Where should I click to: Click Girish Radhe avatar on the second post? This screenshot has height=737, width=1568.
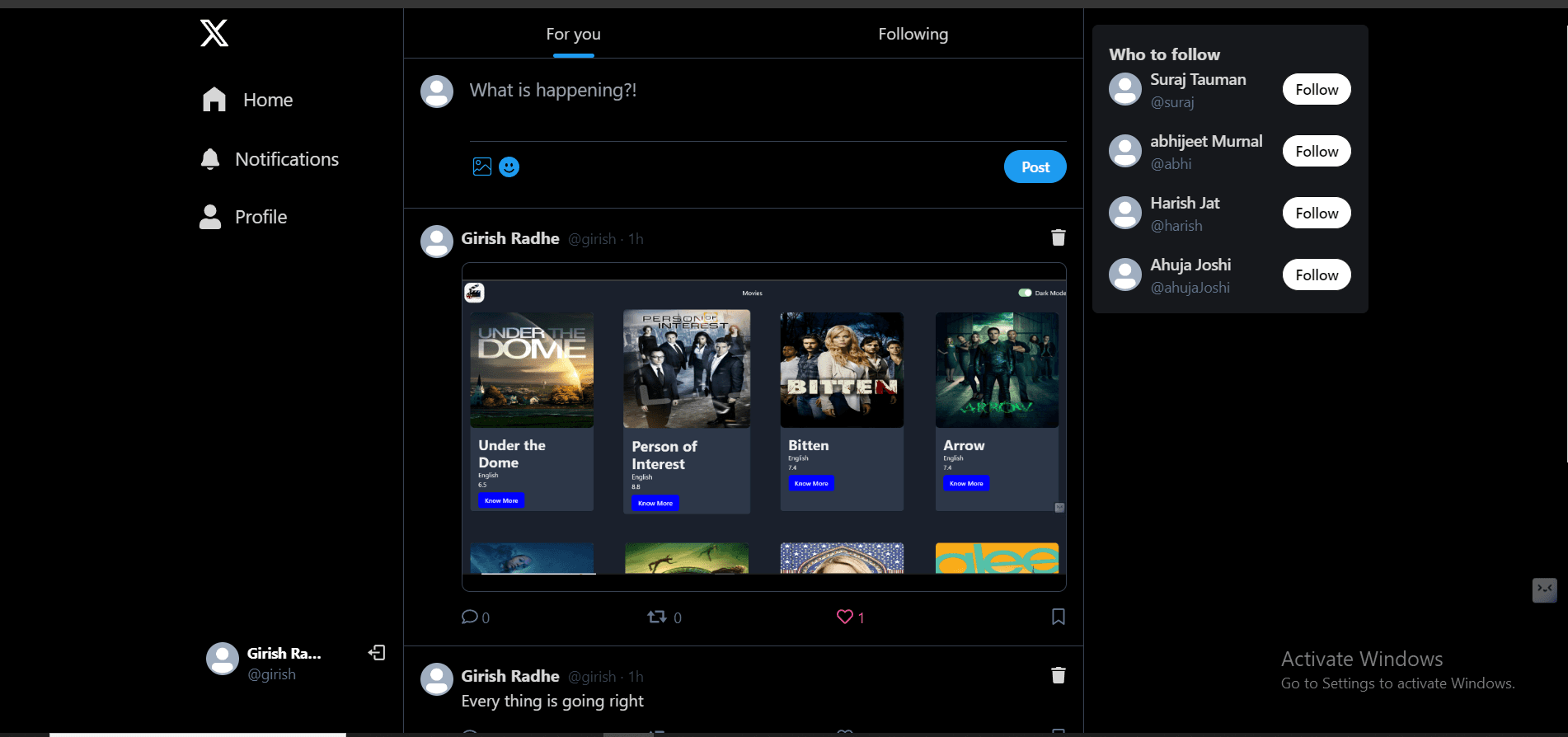click(x=437, y=679)
